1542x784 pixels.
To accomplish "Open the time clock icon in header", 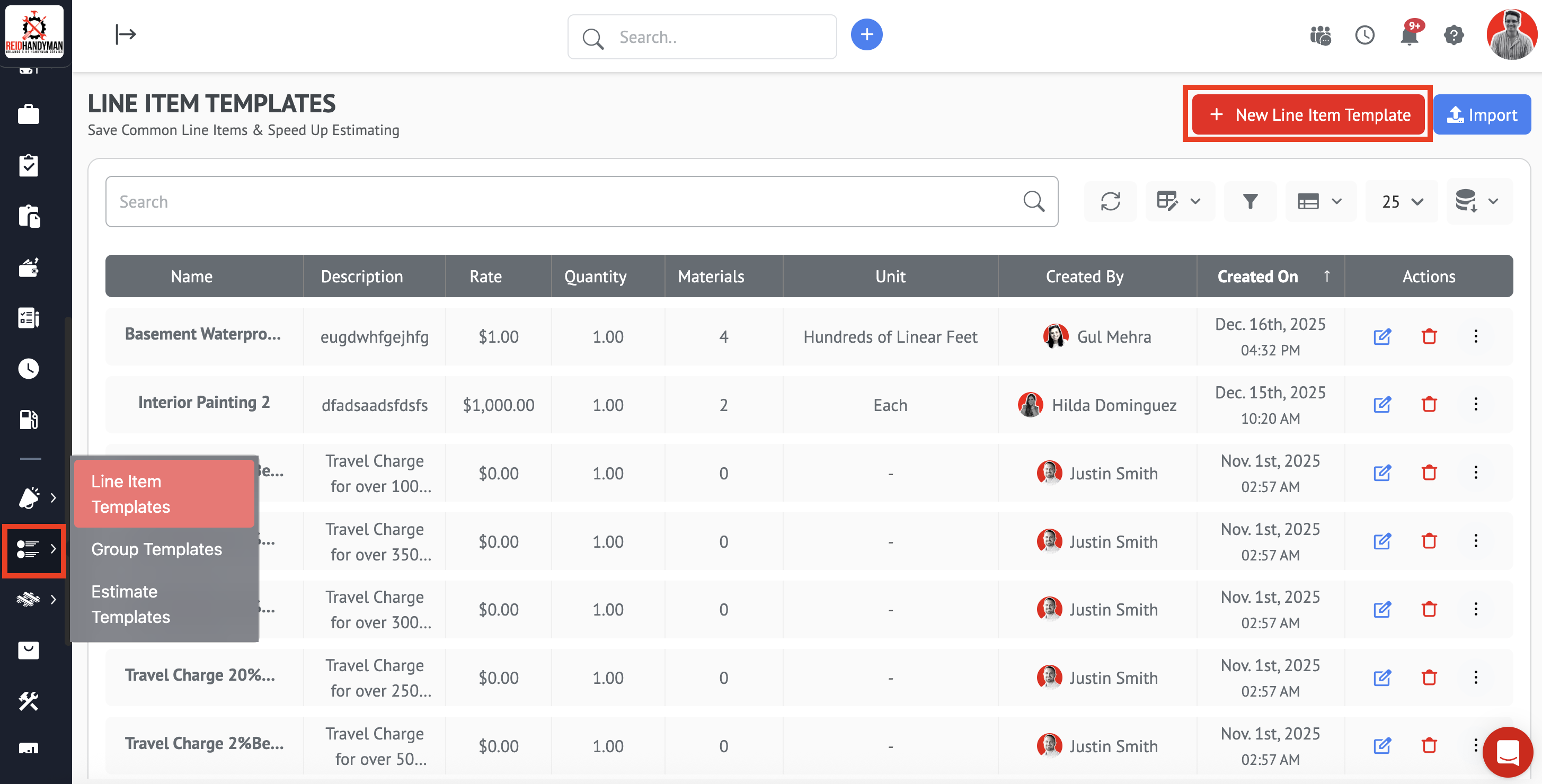I will pyautogui.click(x=1365, y=36).
